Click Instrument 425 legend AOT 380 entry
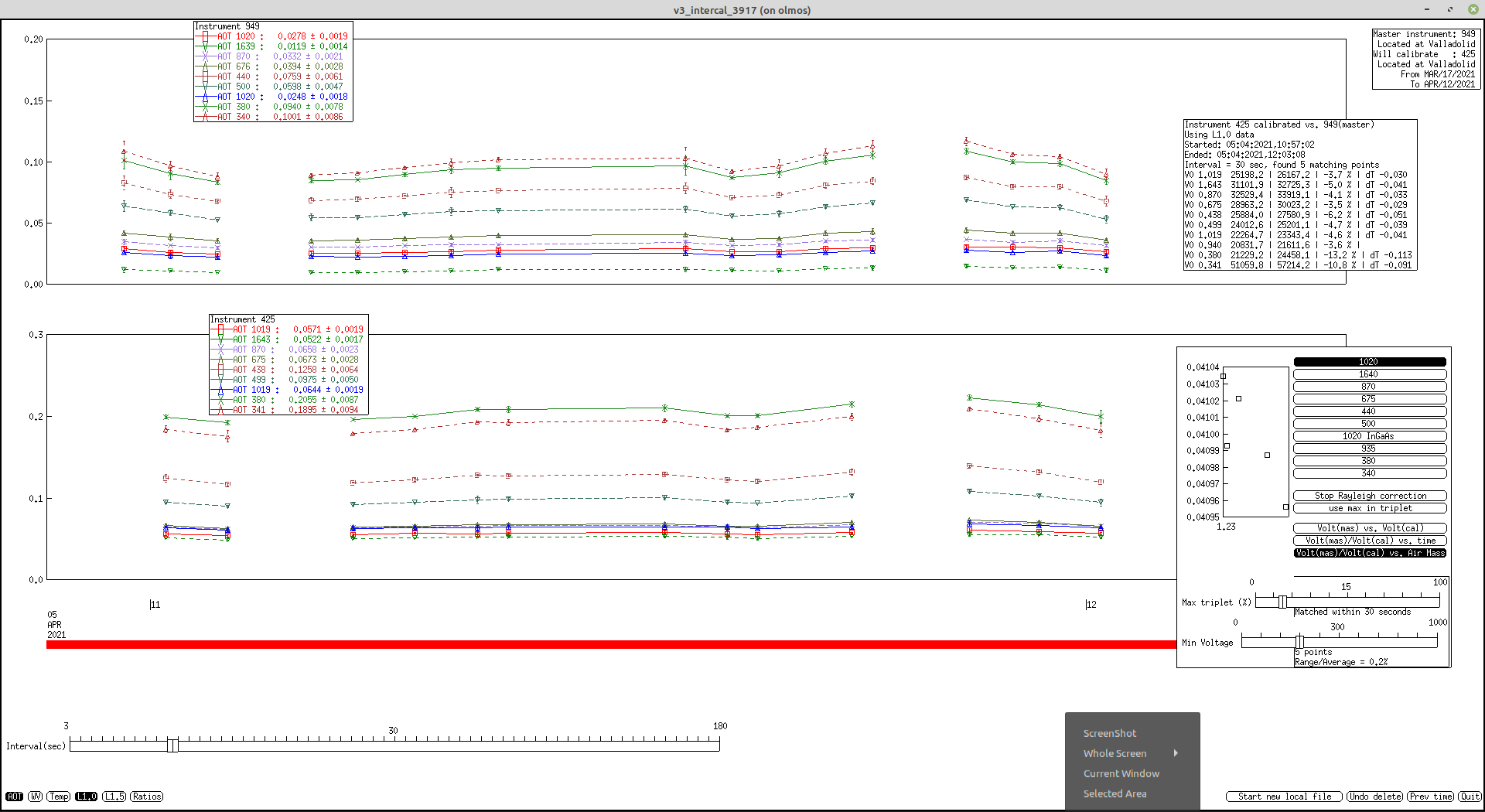 click(288, 400)
